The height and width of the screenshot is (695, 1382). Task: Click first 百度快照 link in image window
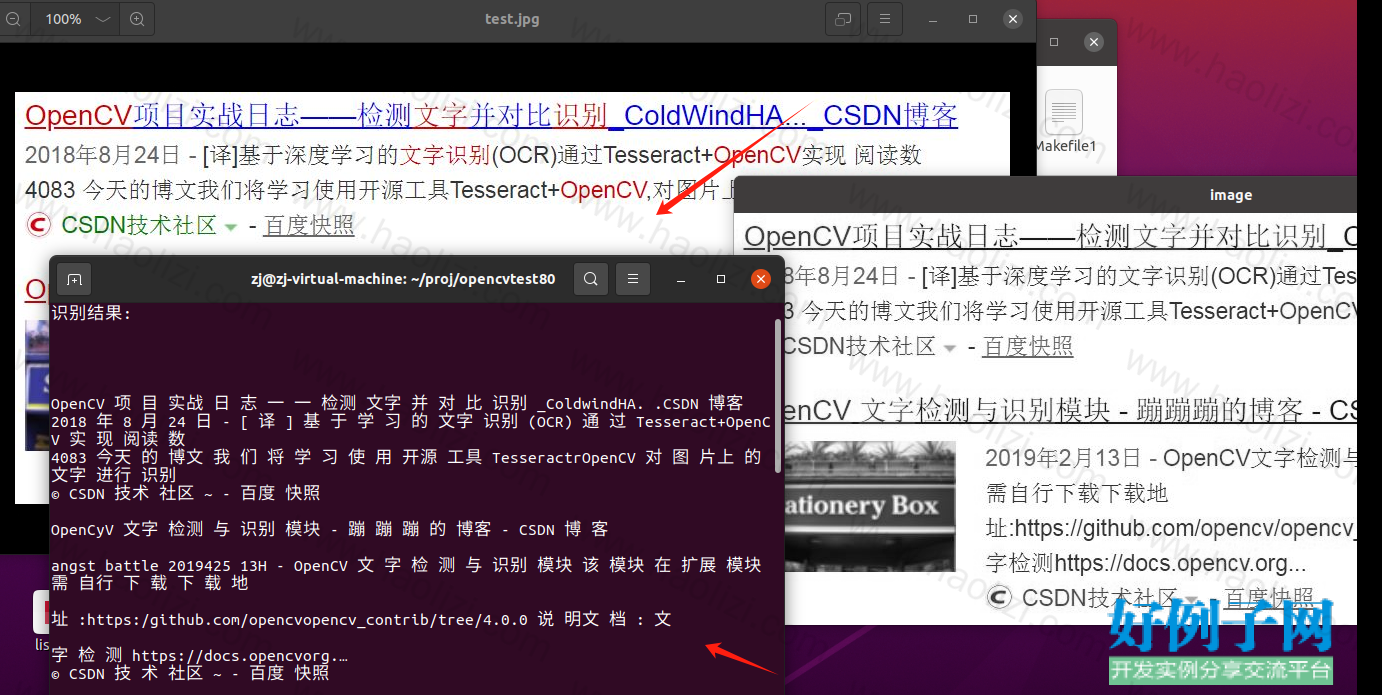pyautogui.click(x=1028, y=347)
